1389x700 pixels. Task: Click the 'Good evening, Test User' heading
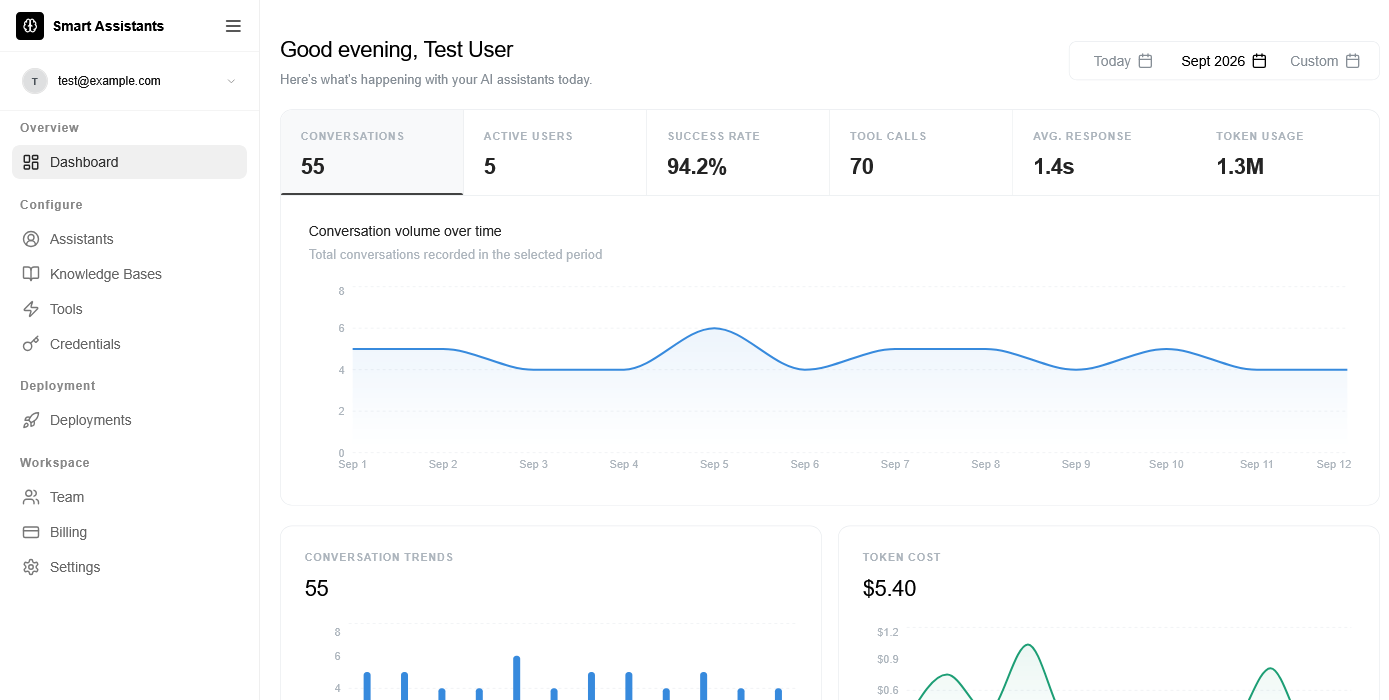pos(396,49)
